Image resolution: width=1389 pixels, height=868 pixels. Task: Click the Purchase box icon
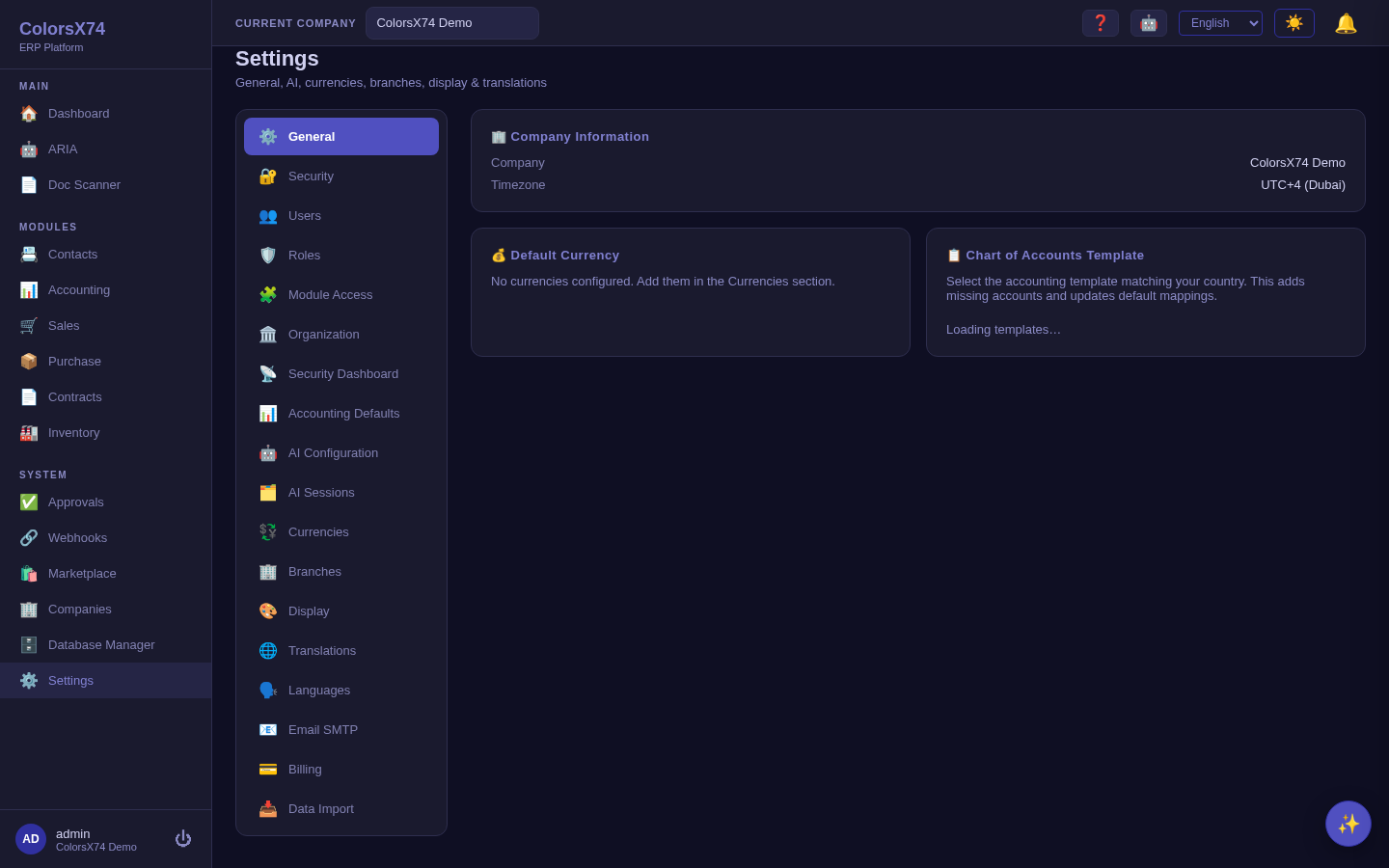(29, 362)
